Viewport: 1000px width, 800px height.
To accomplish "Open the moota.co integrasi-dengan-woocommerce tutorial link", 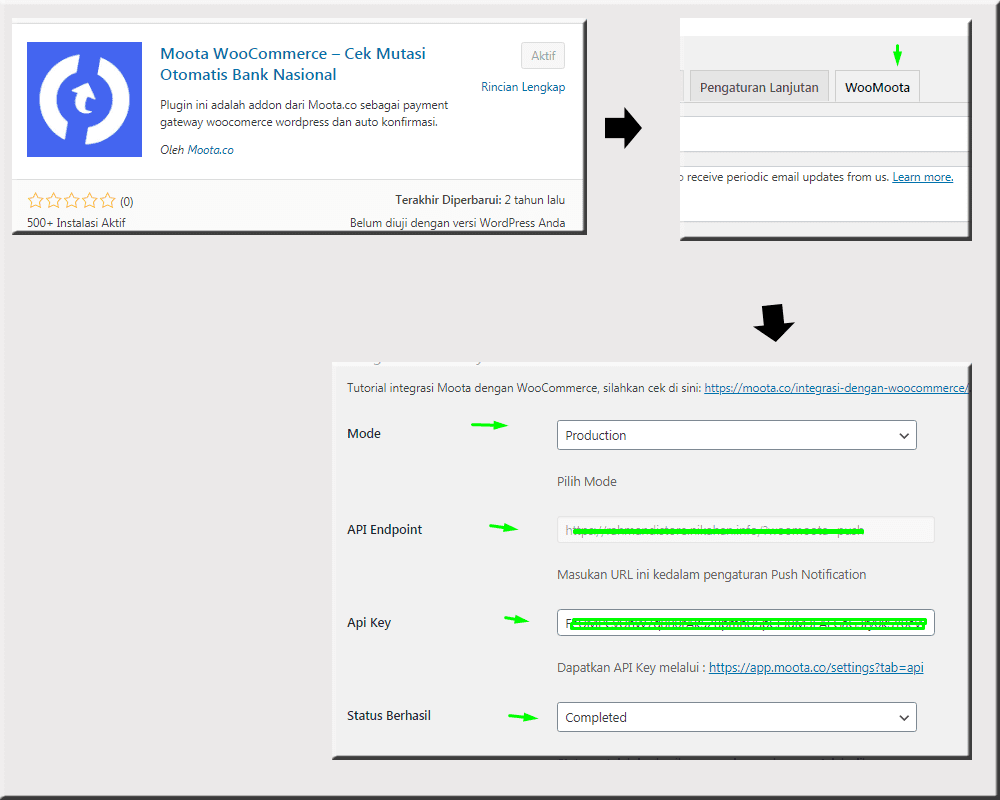I will pos(836,388).
